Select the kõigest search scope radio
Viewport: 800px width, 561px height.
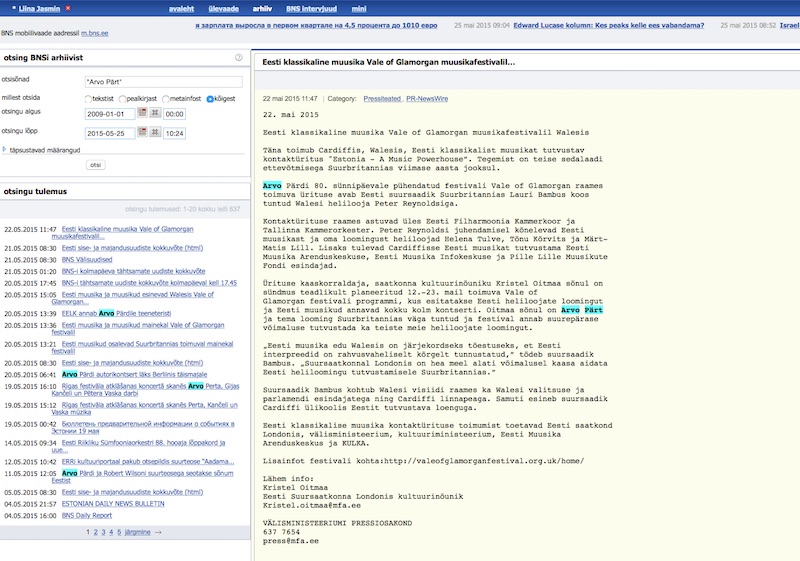210,99
